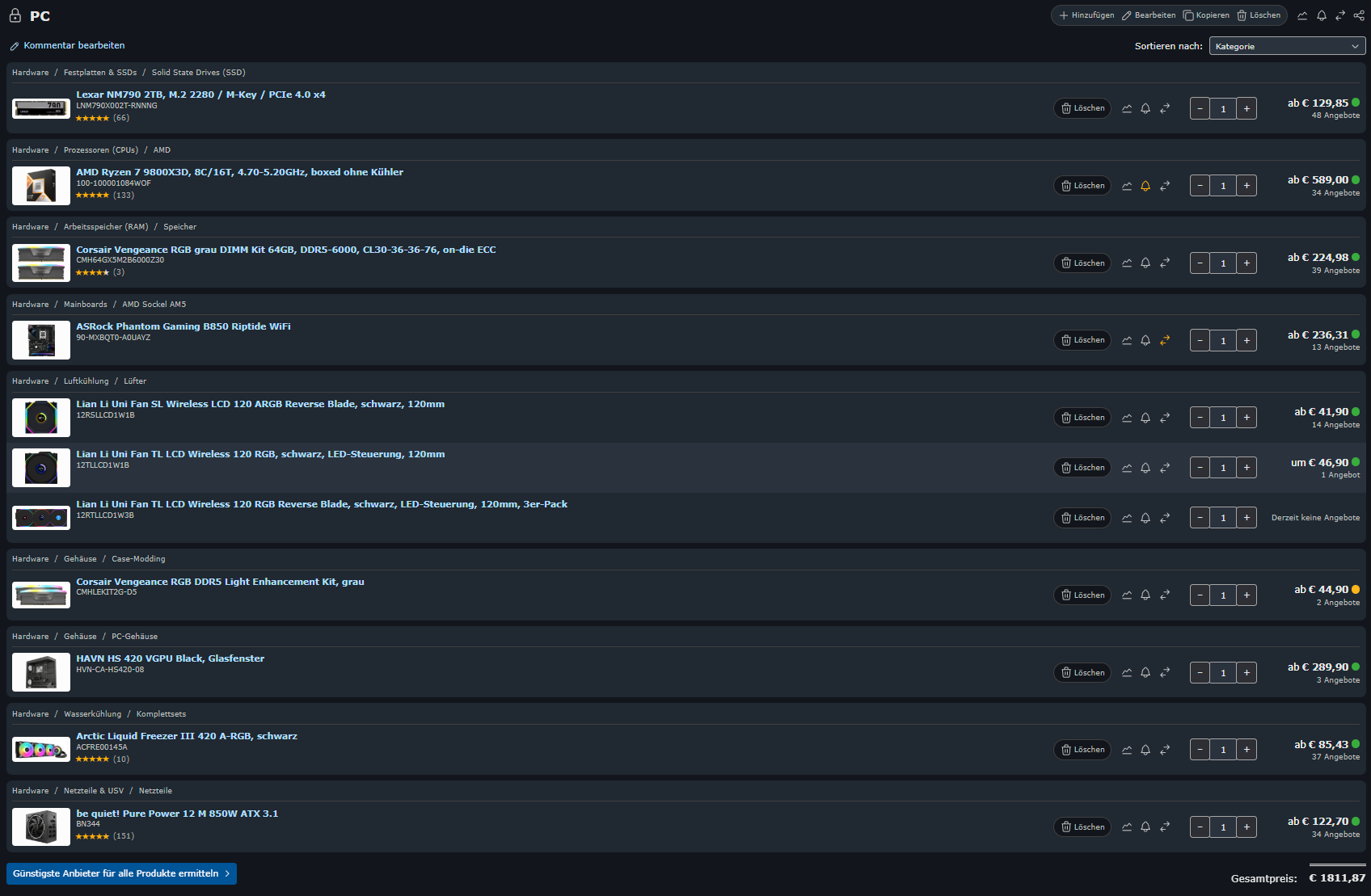Decrease quantity of ASRock B850 Riptide WiFi
The width and height of the screenshot is (1371, 896).
(x=1200, y=340)
